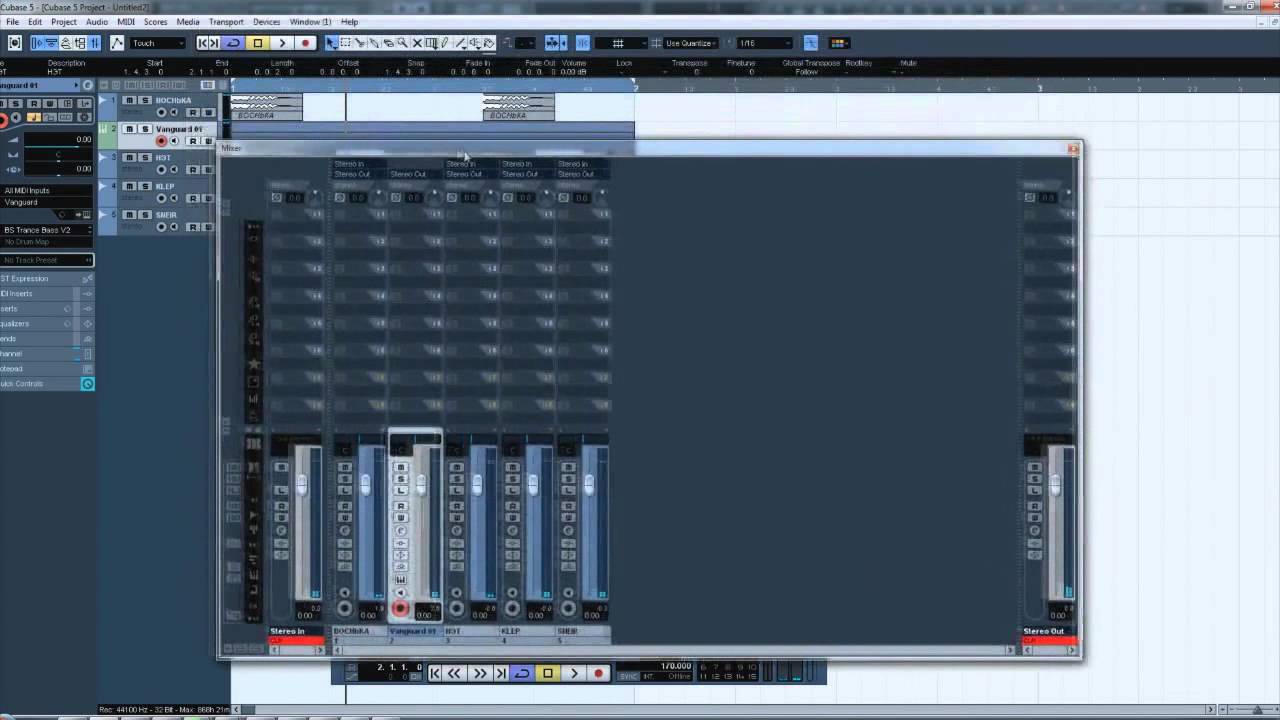Toggle read automation on SNEIR track

coord(192,227)
